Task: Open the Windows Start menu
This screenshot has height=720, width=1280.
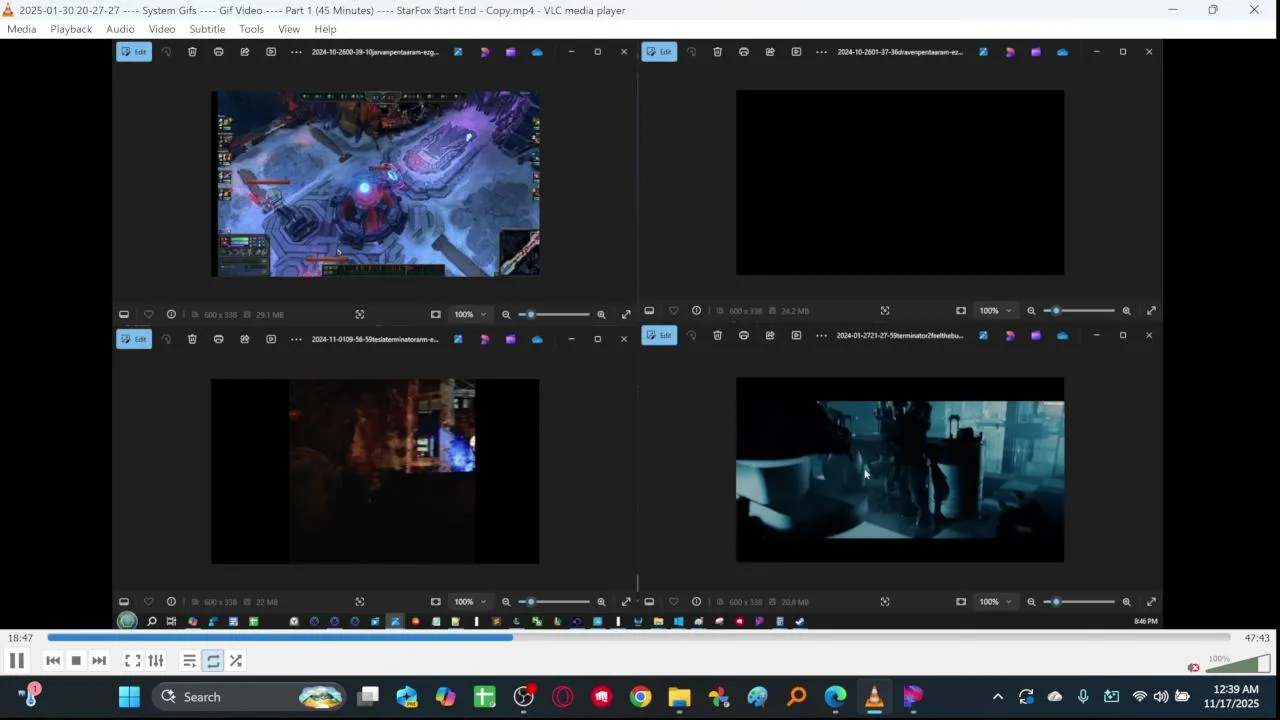Action: point(129,697)
